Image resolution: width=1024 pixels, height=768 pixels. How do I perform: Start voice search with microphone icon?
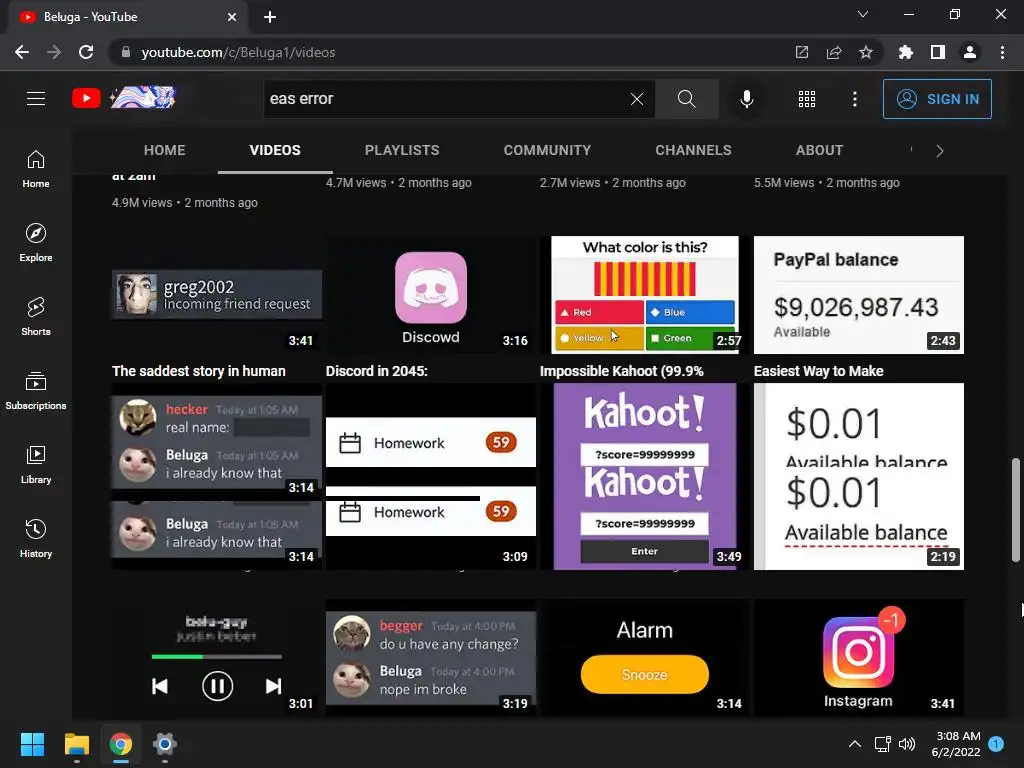746,99
